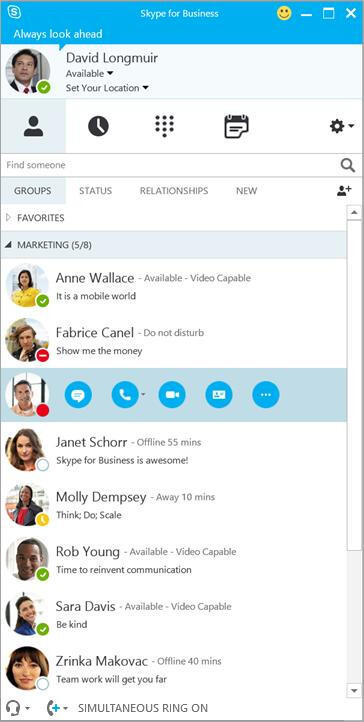
Task: Click the Find someone search field
Action: click(170, 165)
